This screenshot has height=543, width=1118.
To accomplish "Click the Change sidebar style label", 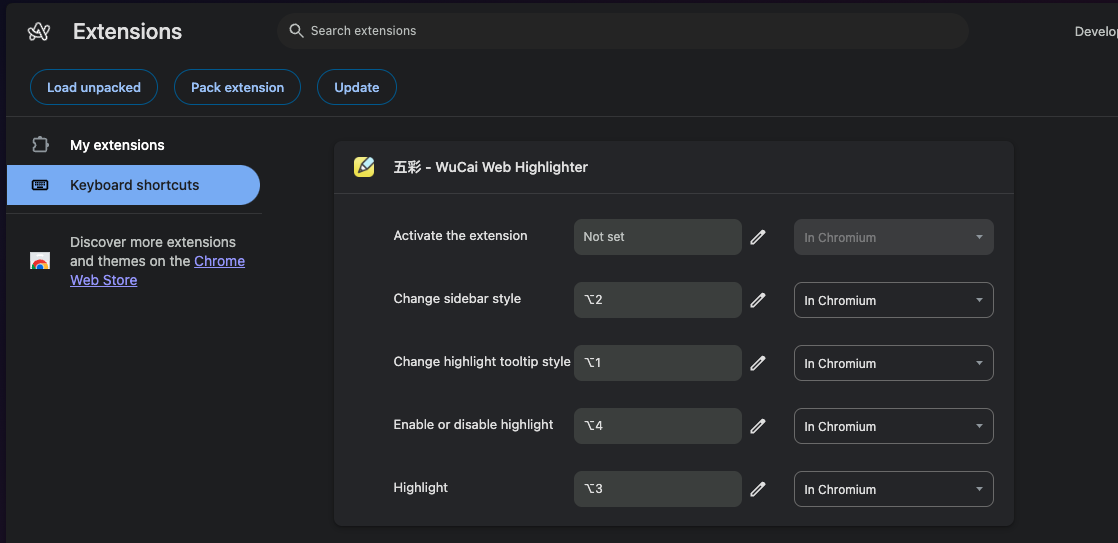I will point(457,299).
